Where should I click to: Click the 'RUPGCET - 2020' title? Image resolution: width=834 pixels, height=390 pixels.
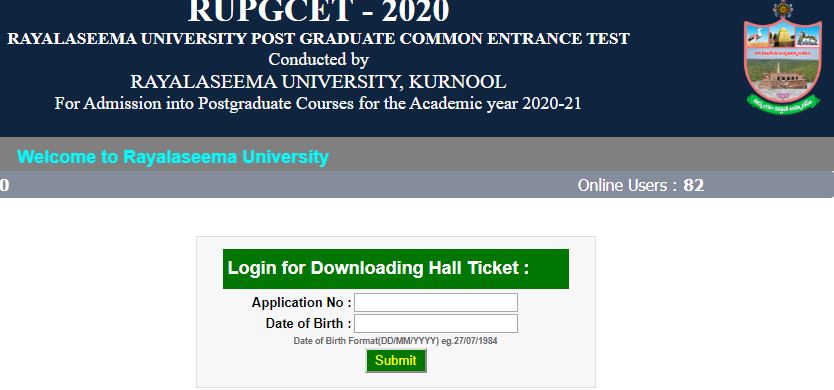[319, 11]
